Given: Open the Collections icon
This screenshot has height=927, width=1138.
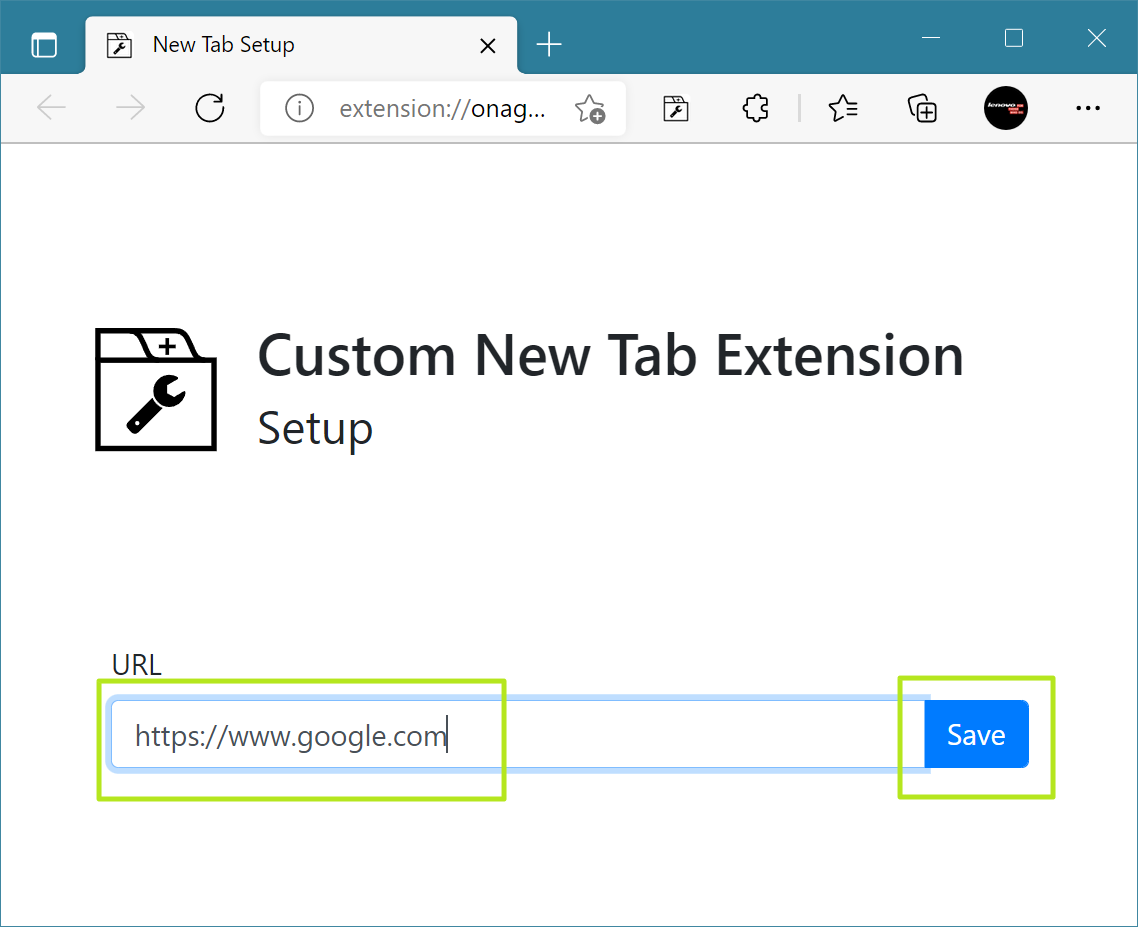Looking at the screenshot, I should [x=921, y=108].
